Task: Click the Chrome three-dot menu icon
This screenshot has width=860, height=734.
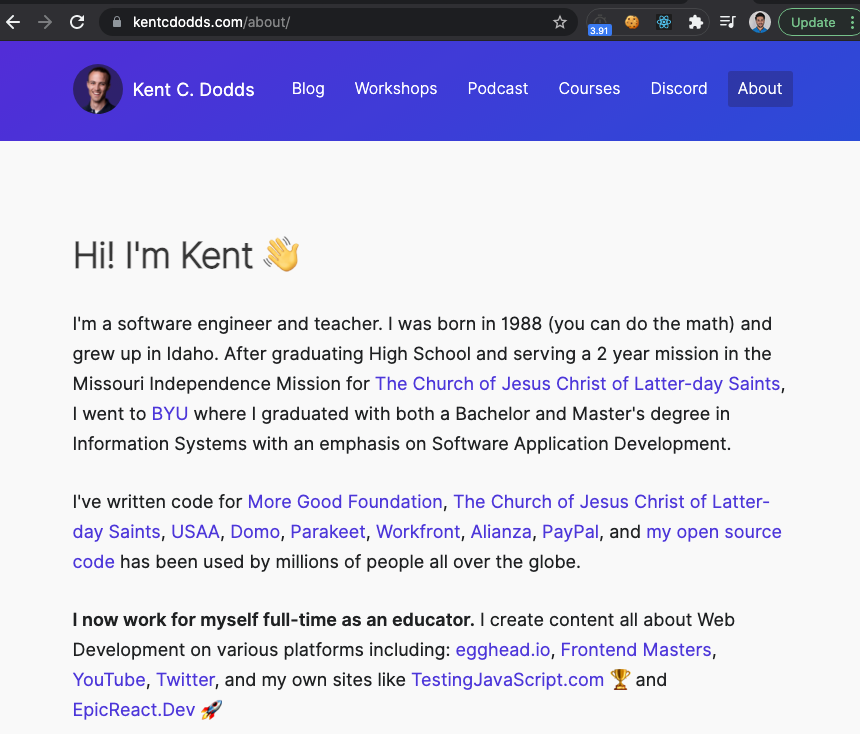Action: [852, 22]
